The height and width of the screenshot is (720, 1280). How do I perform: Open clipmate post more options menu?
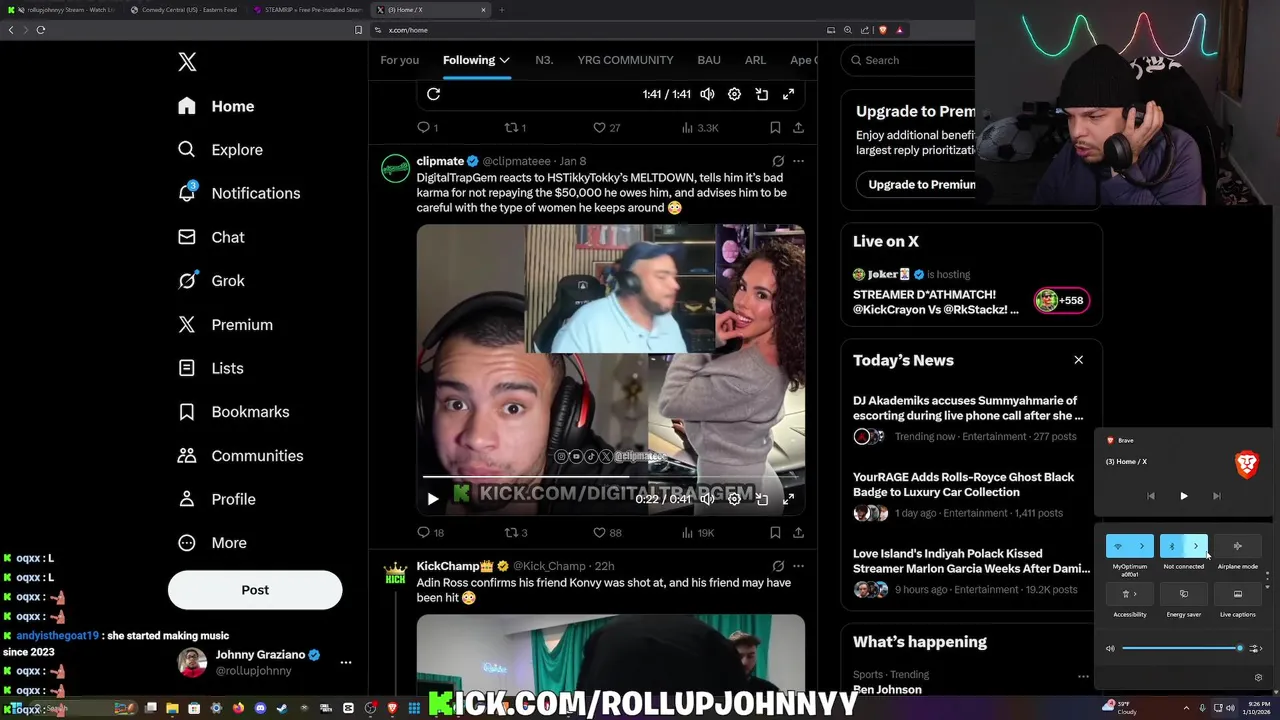pos(798,161)
